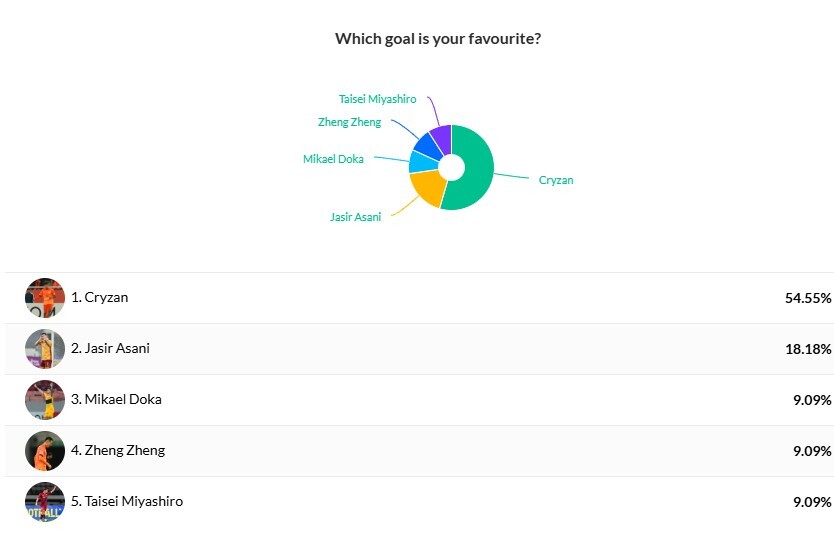Select the light blue Mikael Doka slice
The width and height of the screenshot is (834, 544).
(423, 162)
